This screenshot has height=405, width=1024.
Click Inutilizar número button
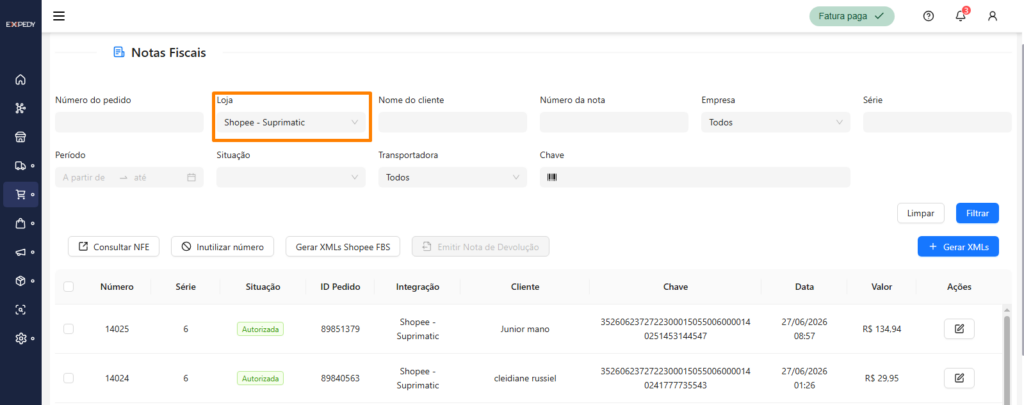tap(222, 247)
